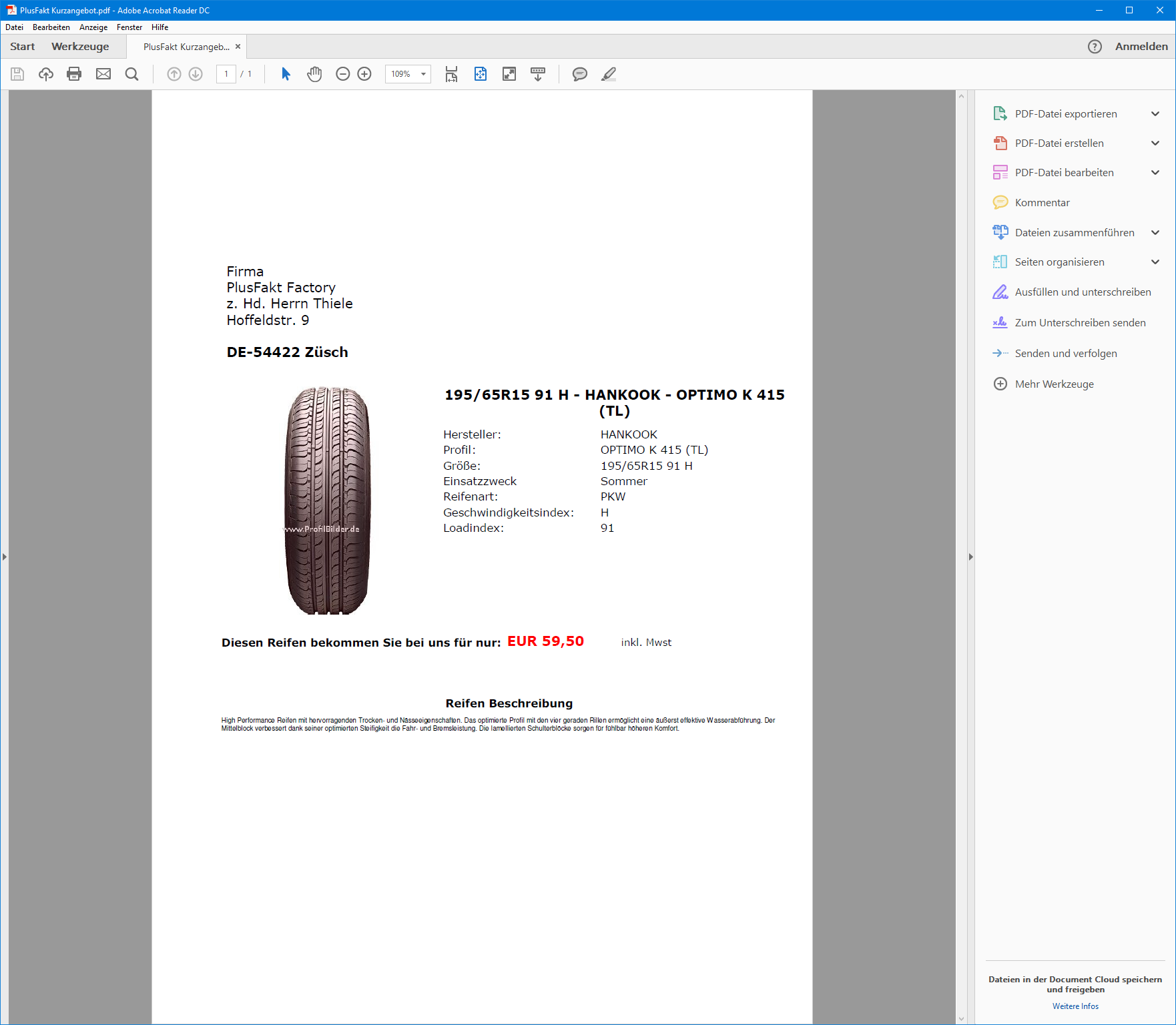Open the Anzeige menu
The image size is (1176, 1025).
pyautogui.click(x=93, y=27)
